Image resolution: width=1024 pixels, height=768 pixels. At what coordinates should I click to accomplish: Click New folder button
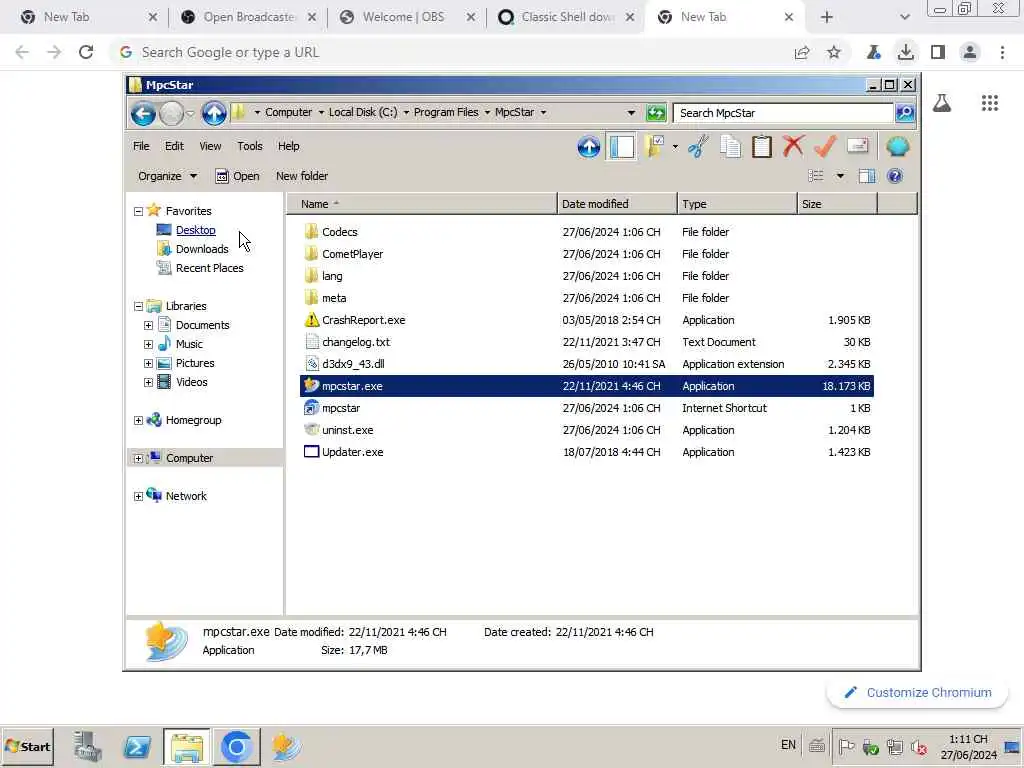coord(302,176)
